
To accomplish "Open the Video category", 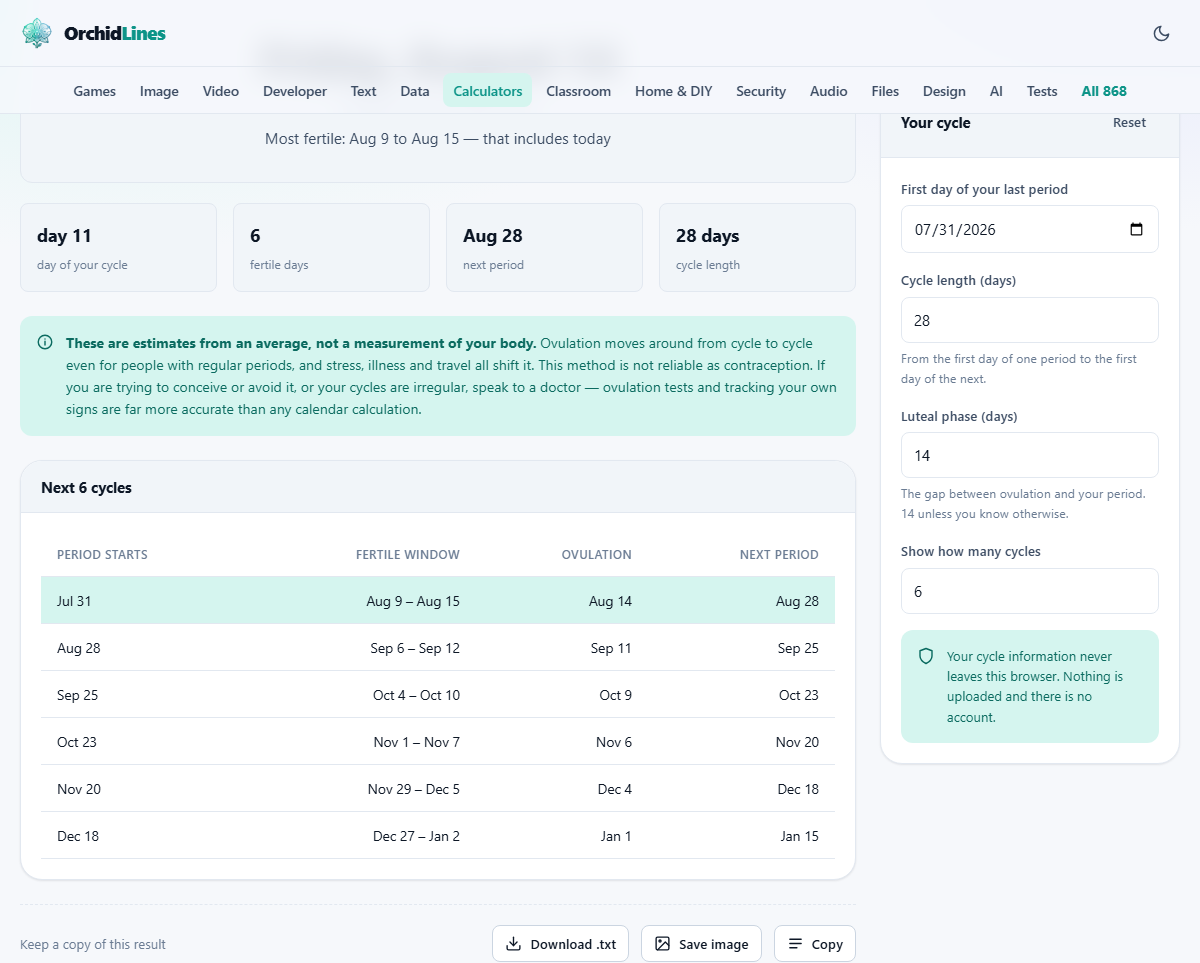I will coord(221,91).
